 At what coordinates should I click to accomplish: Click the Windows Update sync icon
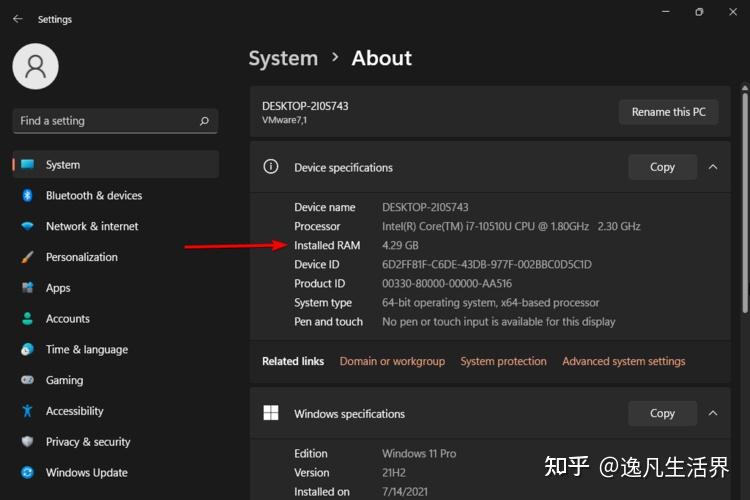point(27,472)
